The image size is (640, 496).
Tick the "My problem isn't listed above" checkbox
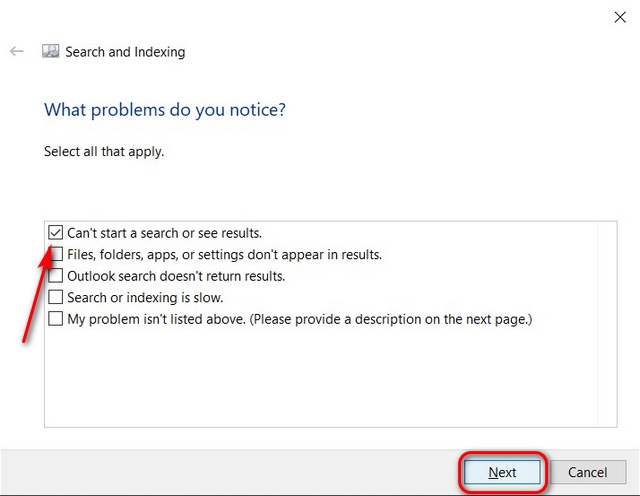tap(55, 319)
